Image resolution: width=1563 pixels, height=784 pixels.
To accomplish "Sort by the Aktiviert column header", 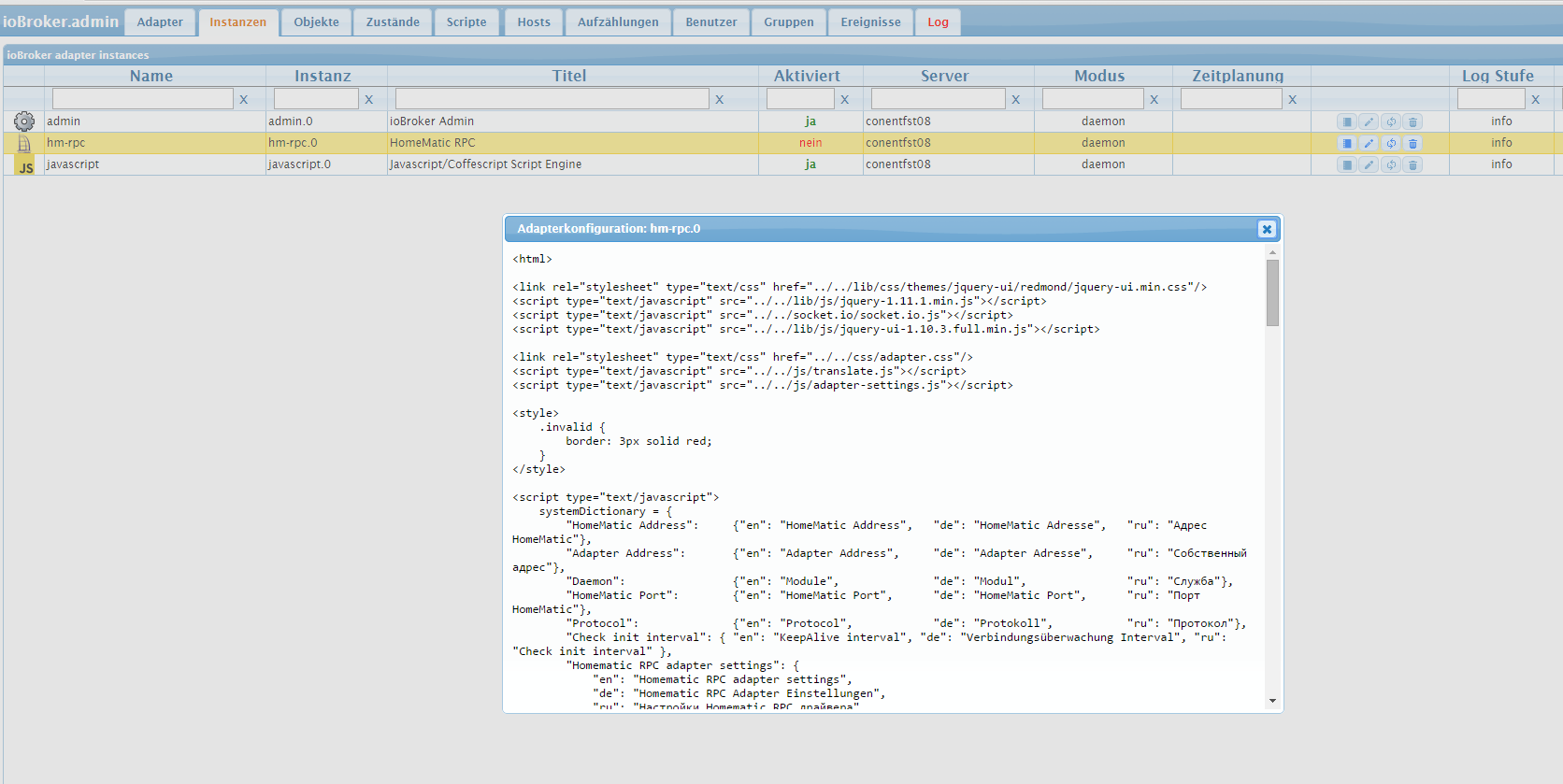I will [807, 76].
